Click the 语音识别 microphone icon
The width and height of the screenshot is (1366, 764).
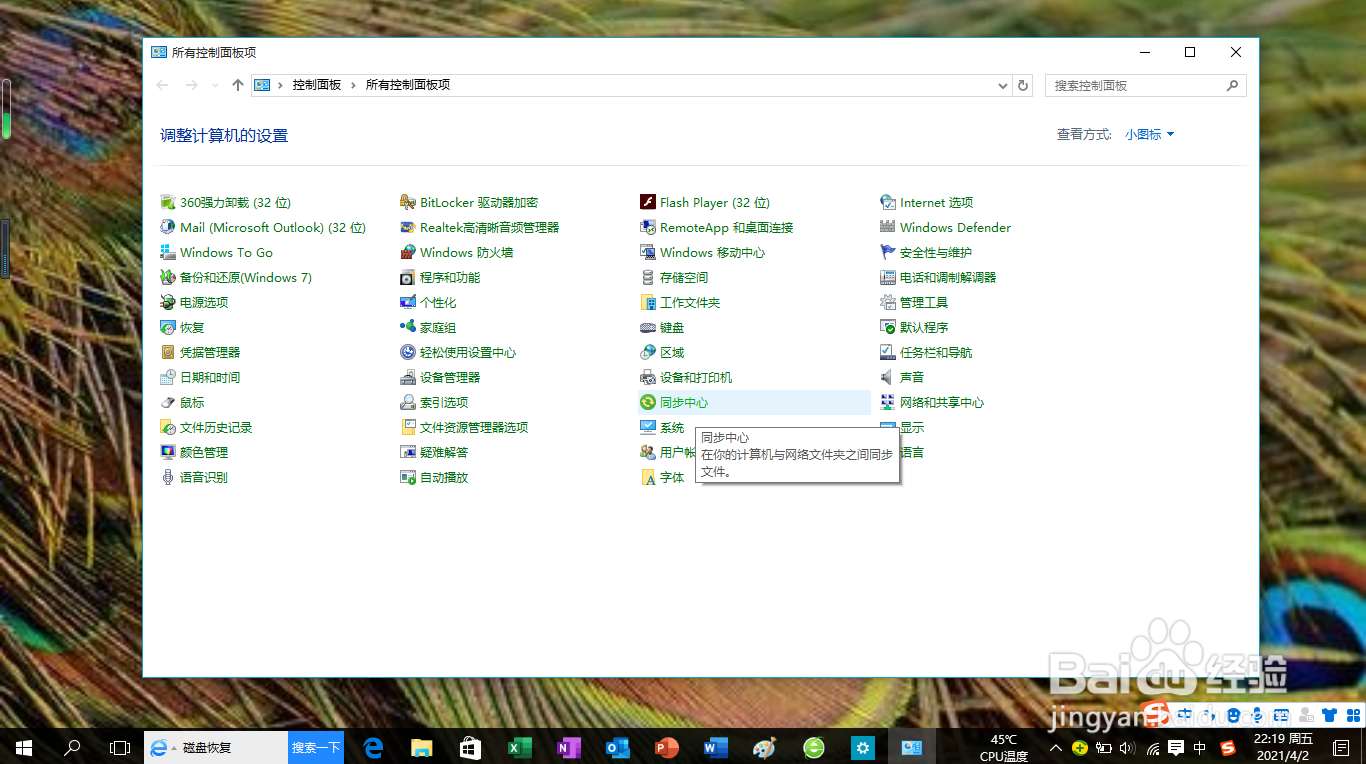(x=168, y=477)
